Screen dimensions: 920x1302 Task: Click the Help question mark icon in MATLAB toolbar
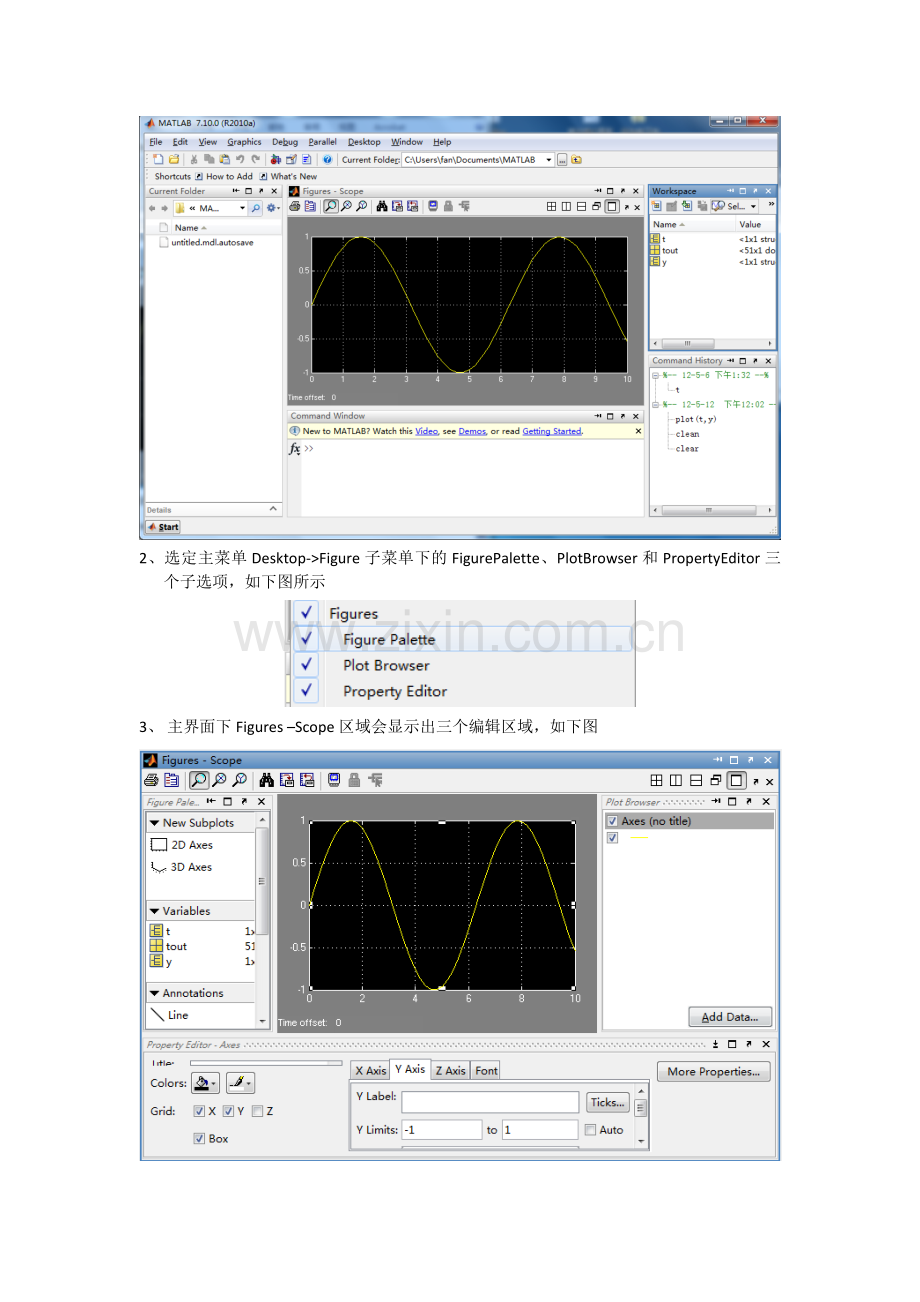[327, 159]
